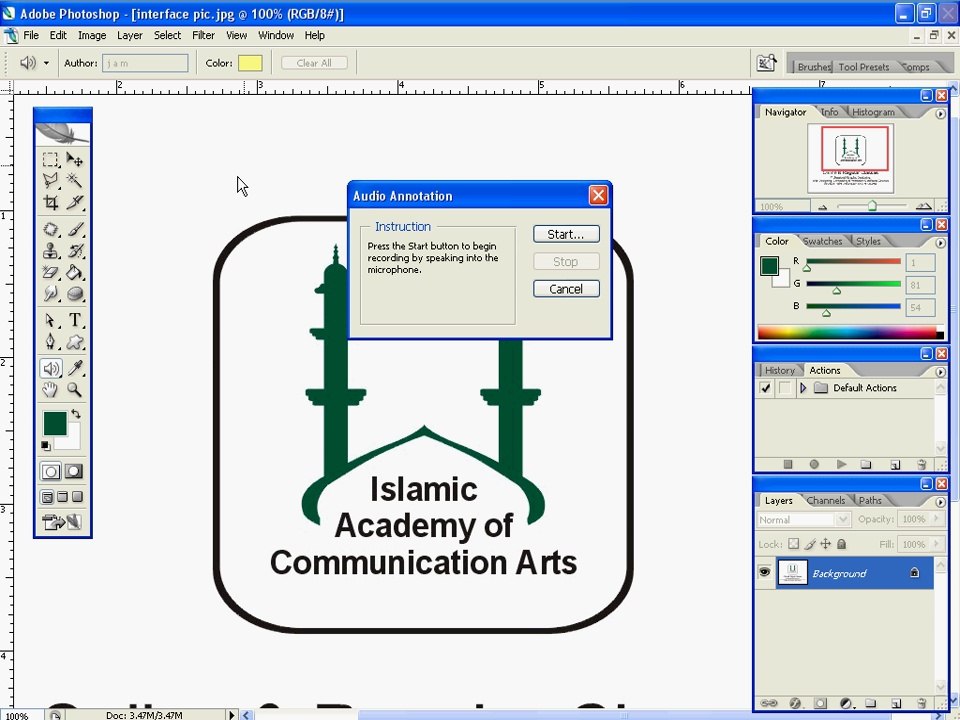The width and height of the screenshot is (960, 720).
Task: Select the Type tool
Action: coord(75,320)
